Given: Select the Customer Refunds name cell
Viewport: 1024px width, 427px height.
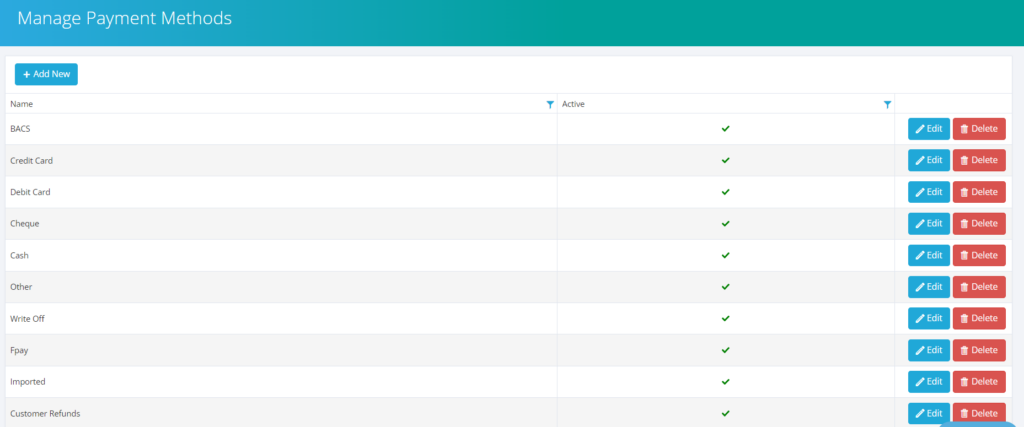Looking at the screenshot, I should tap(281, 413).
